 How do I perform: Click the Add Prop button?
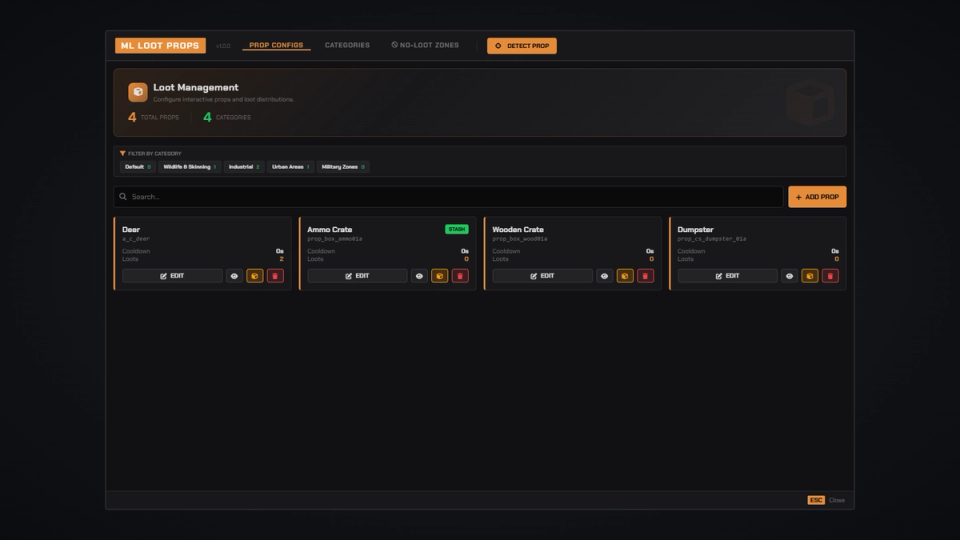817,197
